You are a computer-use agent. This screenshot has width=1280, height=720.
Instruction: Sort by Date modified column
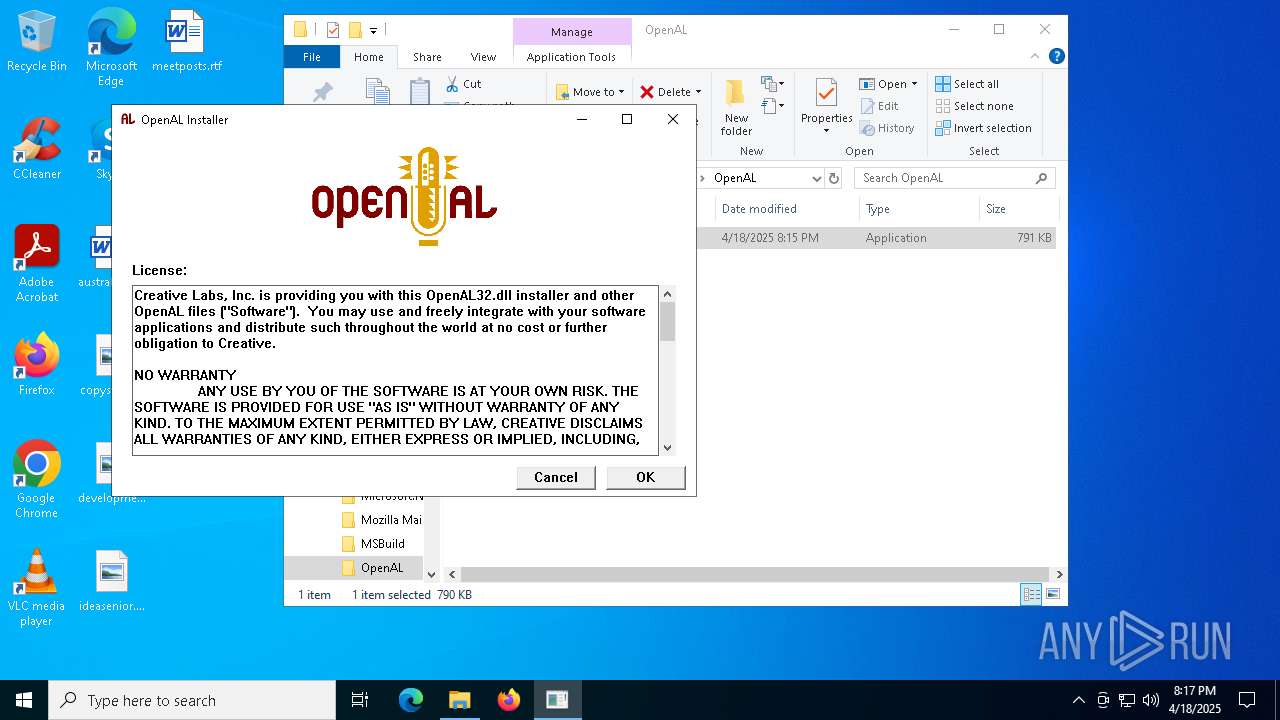tap(787, 209)
